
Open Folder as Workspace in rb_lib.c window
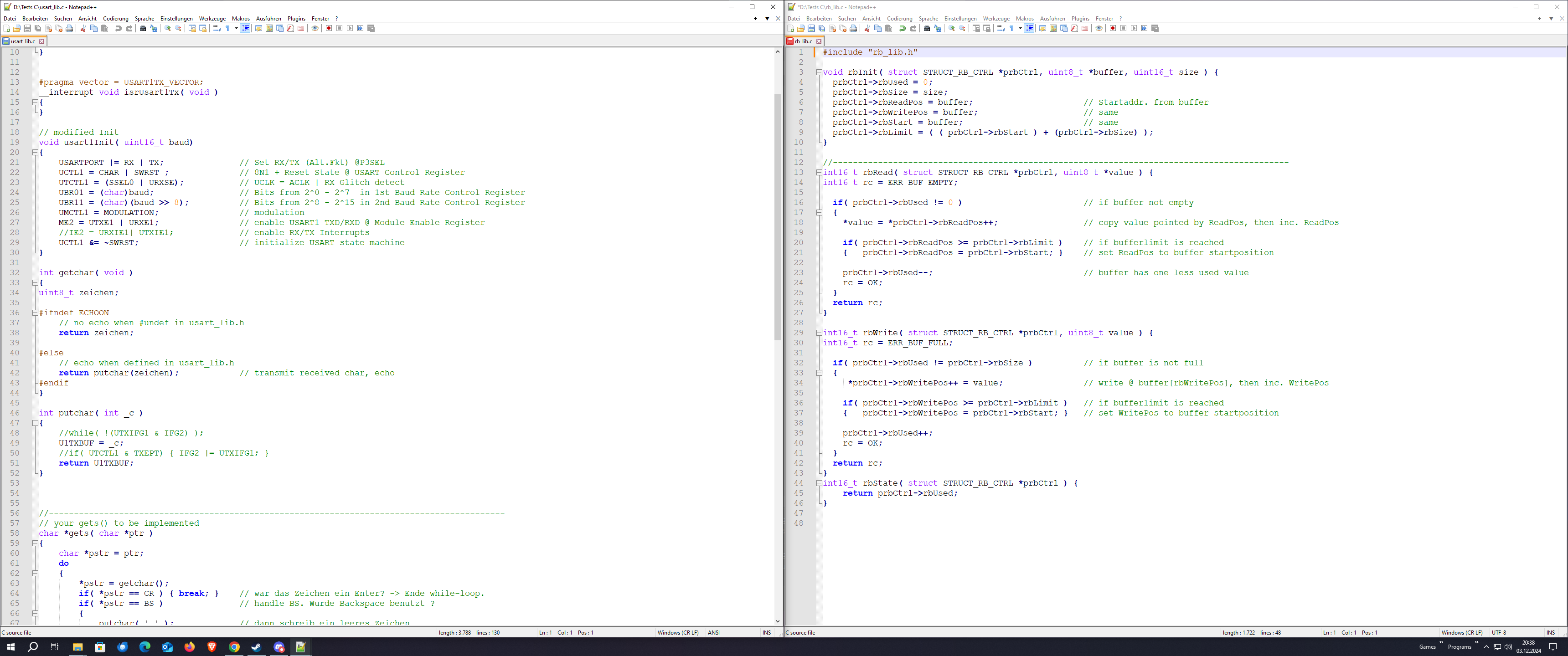coord(1085,29)
